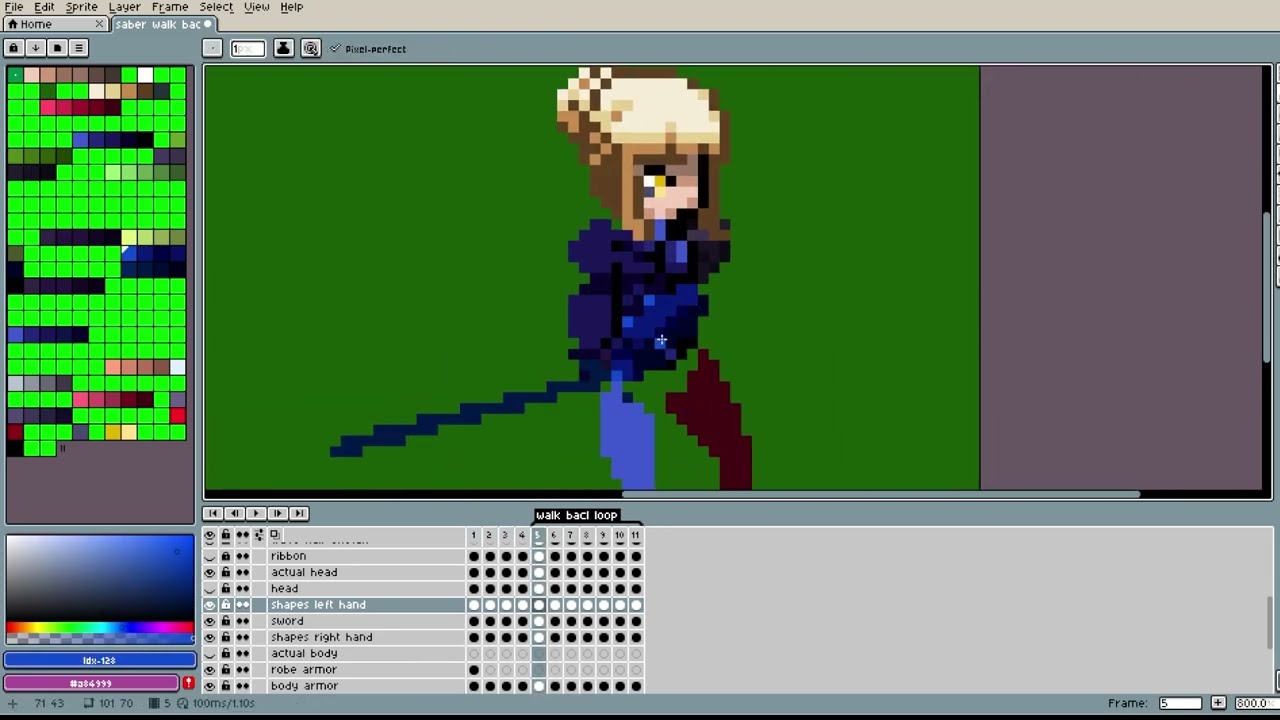
Task: Click the walk bacl loop tag
Action: click(577, 515)
